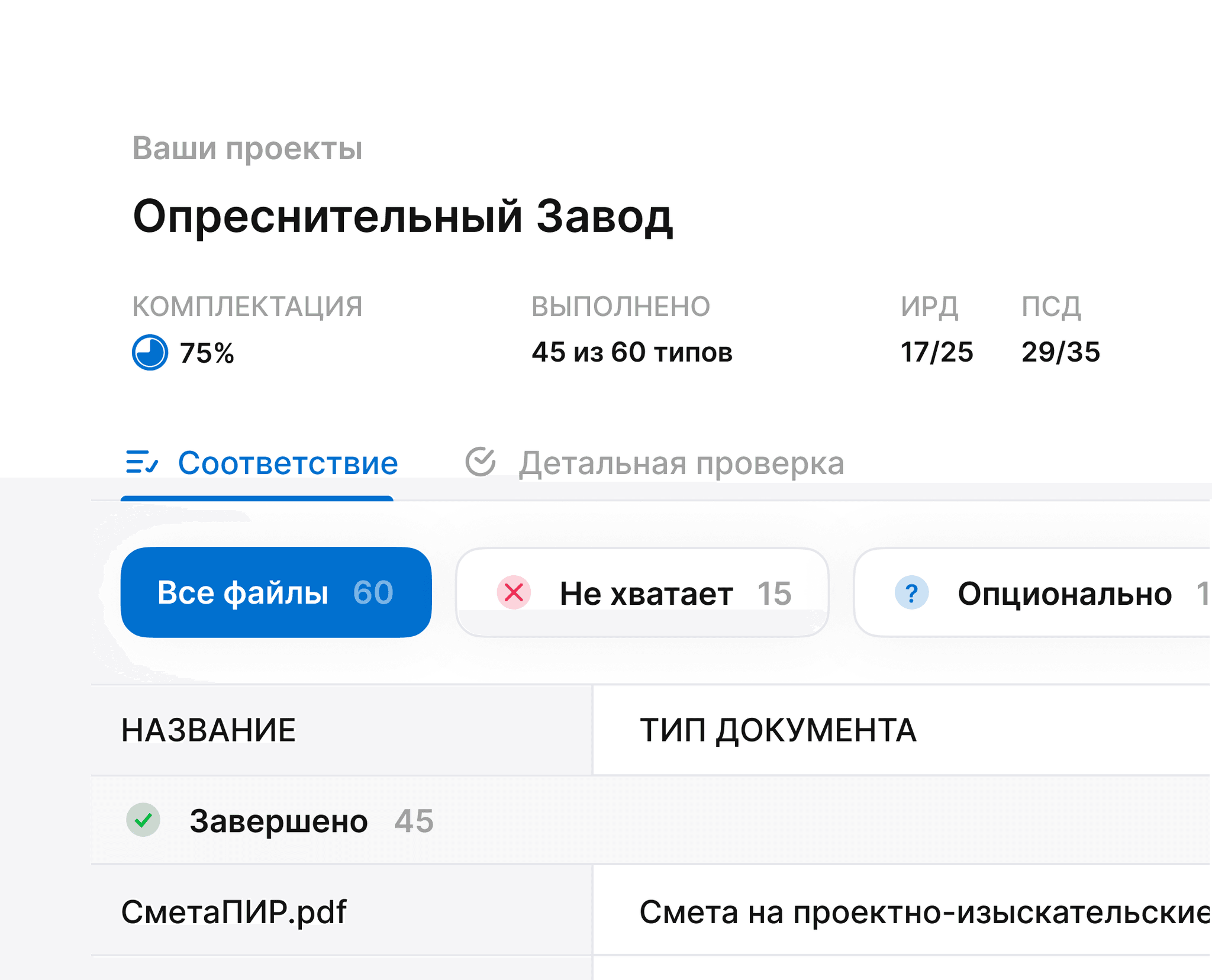
Task: Click the ИРД 17/25 counter
Action: (x=936, y=352)
